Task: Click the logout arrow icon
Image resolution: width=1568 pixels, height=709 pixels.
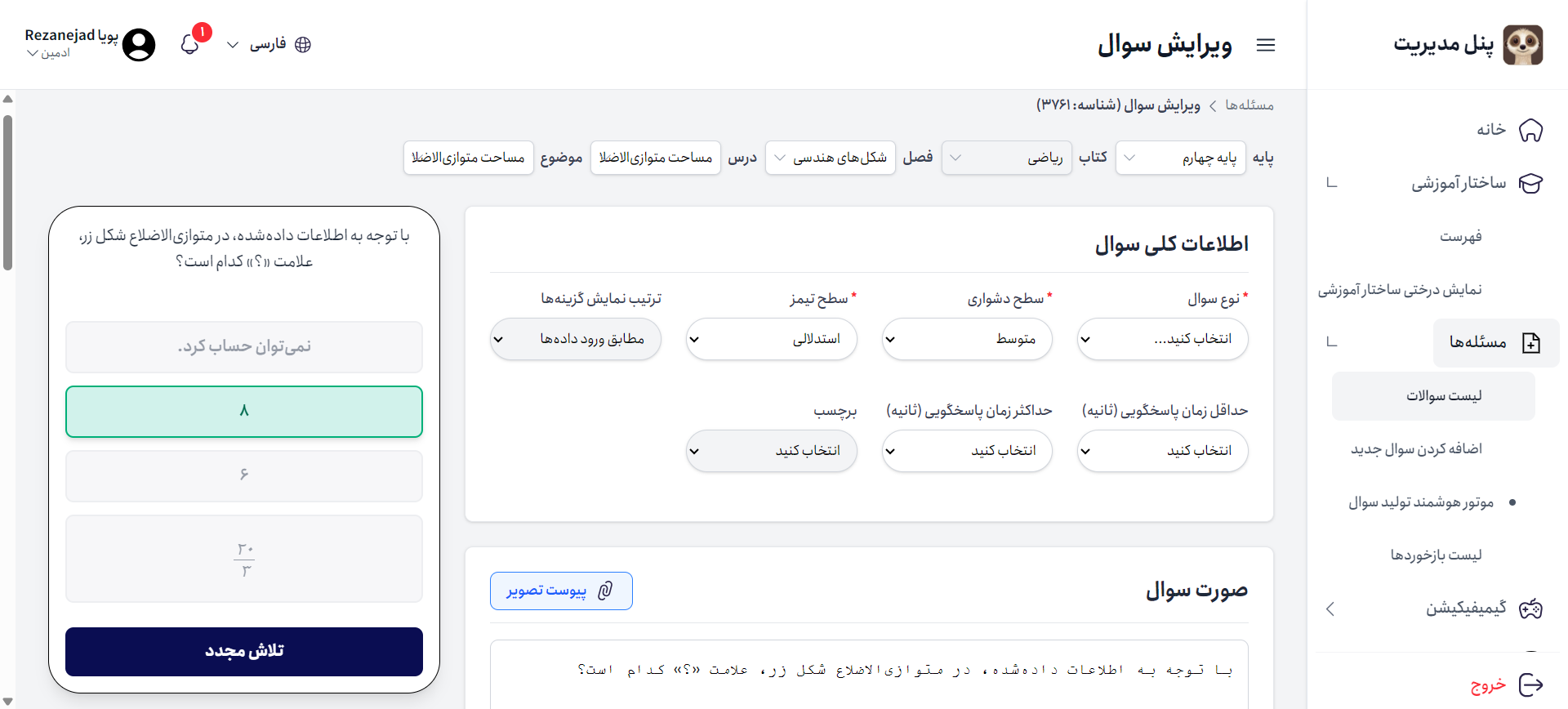Action: [x=1530, y=684]
